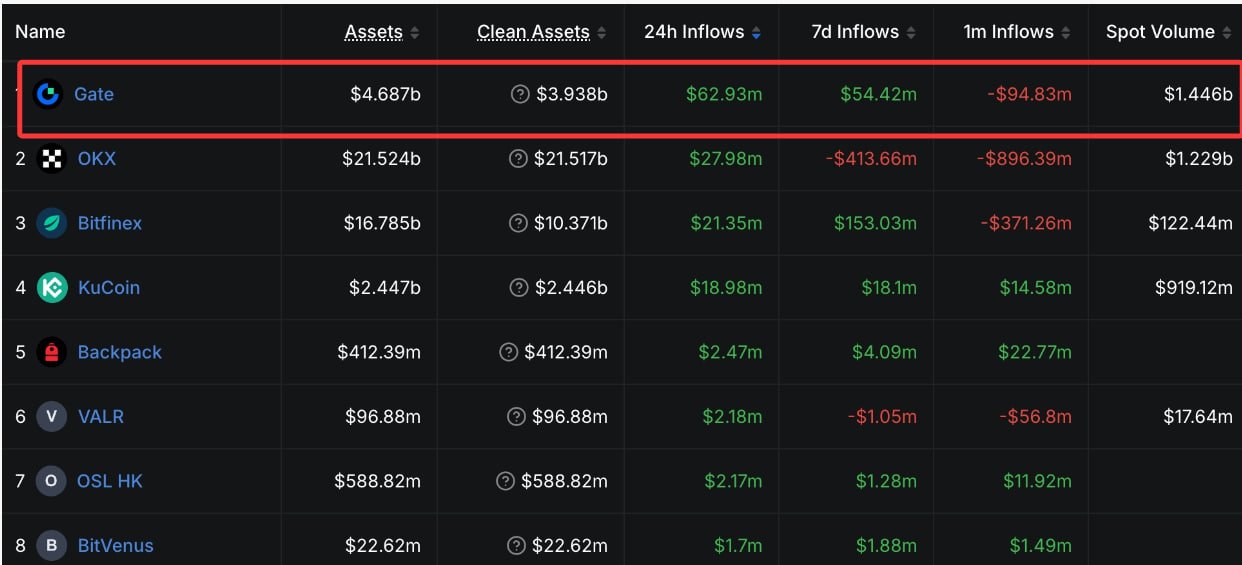Viewport: 1242px width, 565px height.
Task: Toggle 24h Inflows sort direction arrows
Action: pyautogui.click(x=756, y=33)
